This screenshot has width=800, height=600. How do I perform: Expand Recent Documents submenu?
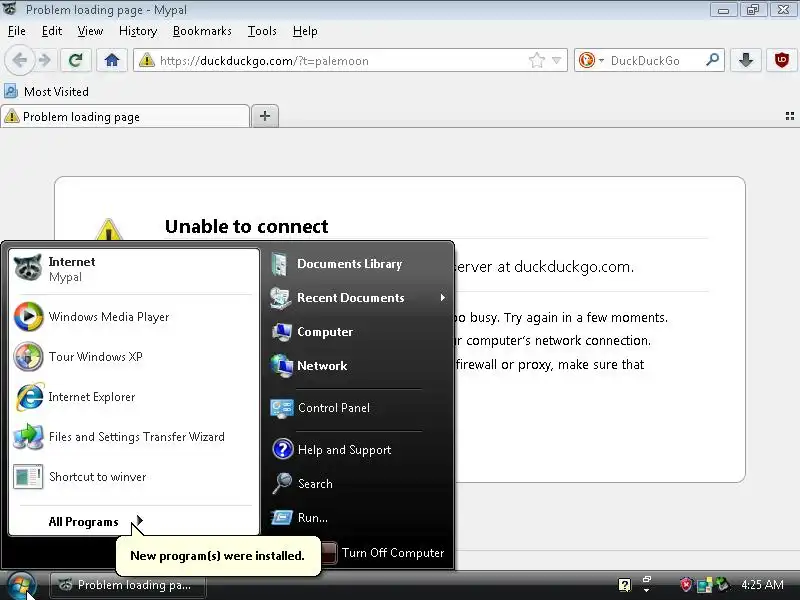pos(358,297)
